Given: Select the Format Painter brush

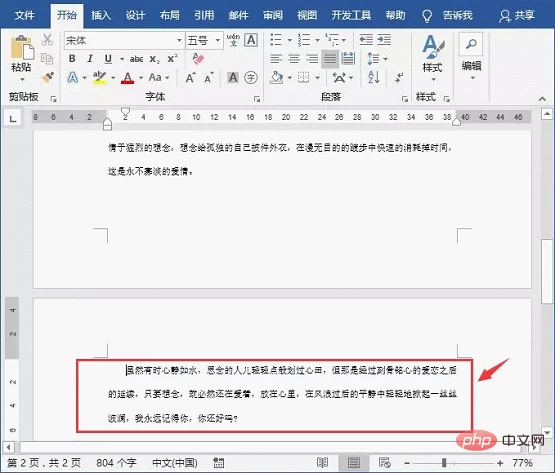Looking at the screenshot, I should click(47, 77).
